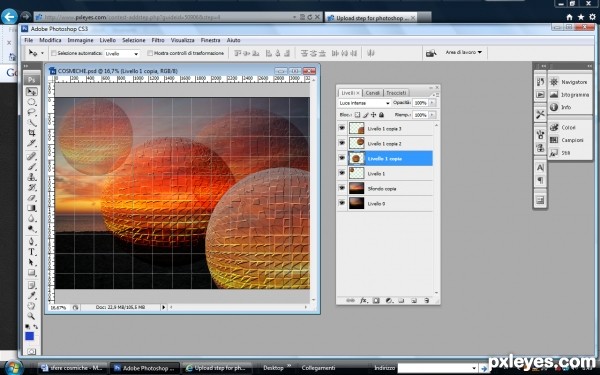
Task: Open Upload step taskbar item
Action: (x=217, y=368)
